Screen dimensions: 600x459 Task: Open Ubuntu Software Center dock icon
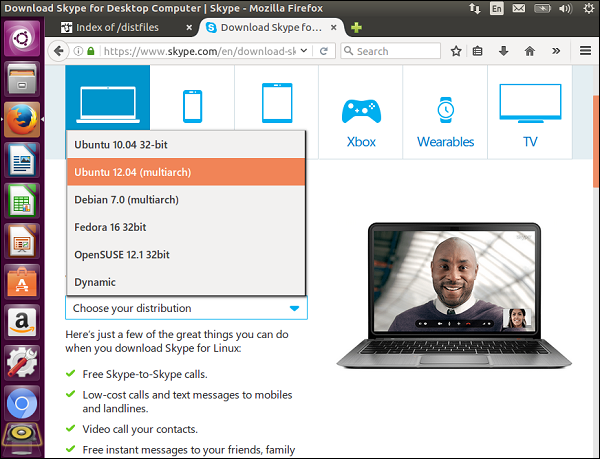[22, 282]
